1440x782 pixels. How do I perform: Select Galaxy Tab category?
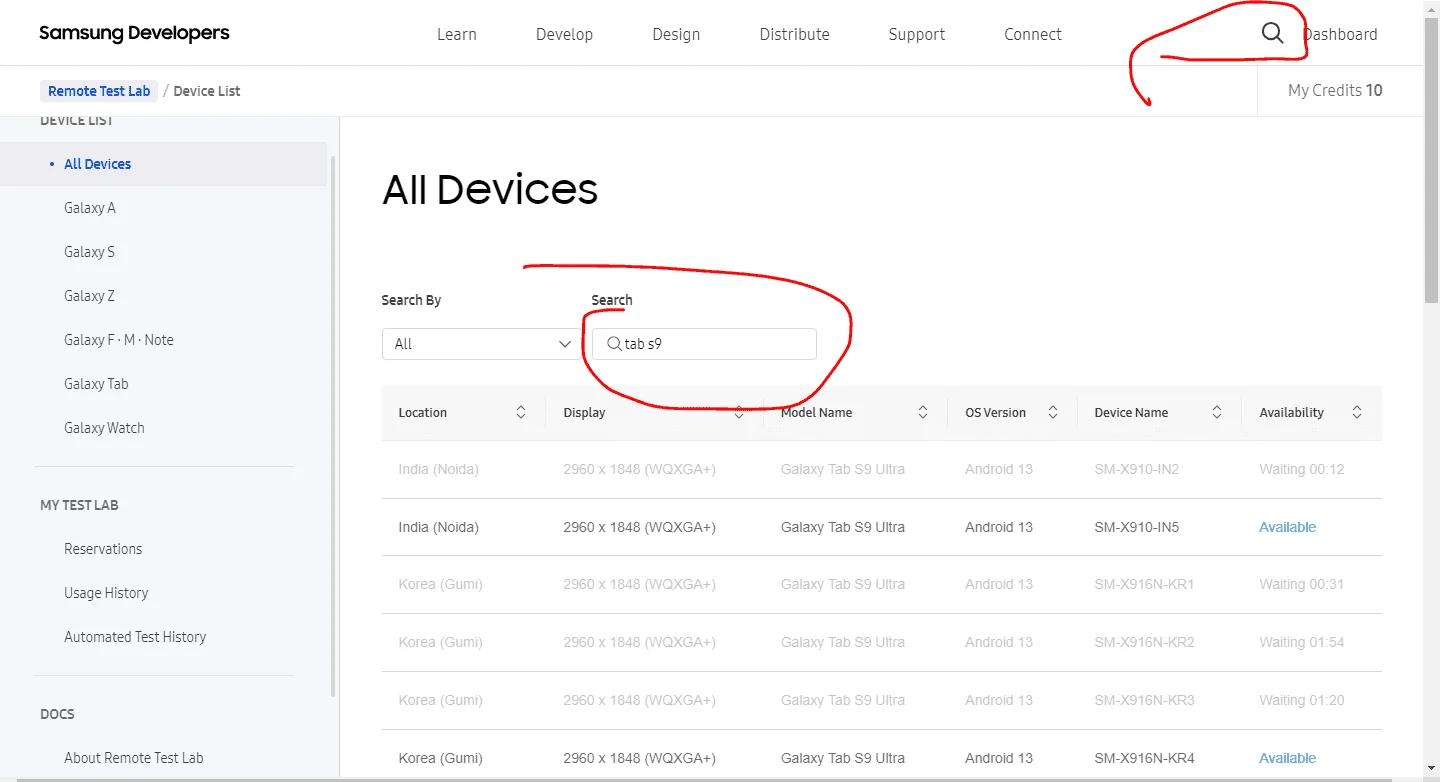coord(96,384)
